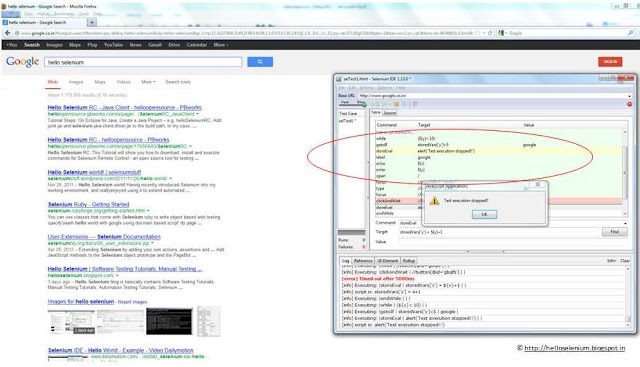Open the UI-Element tab in Selenium IDE

pyautogui.click(x=387, y=261)
